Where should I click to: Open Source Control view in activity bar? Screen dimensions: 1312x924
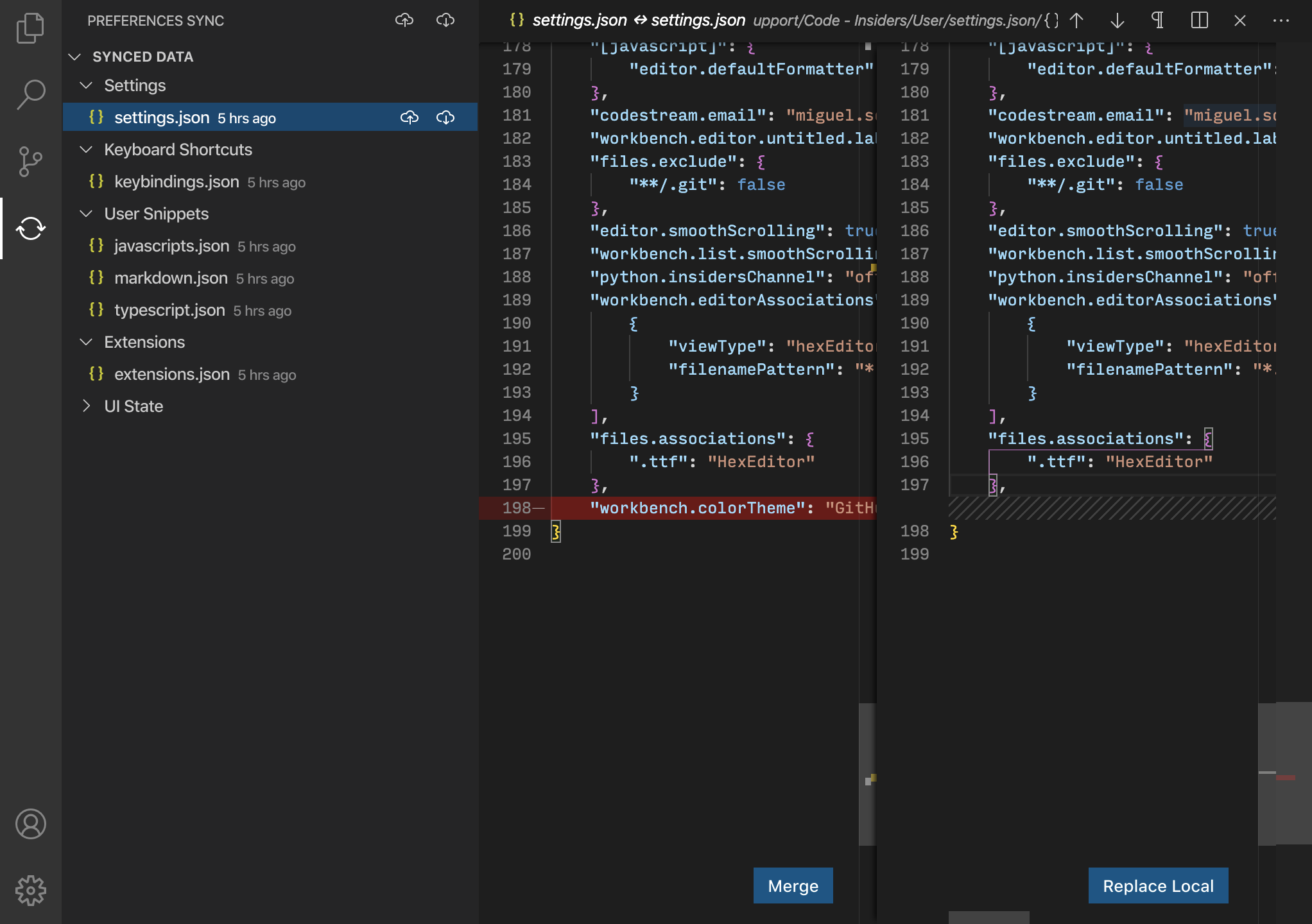(x=30, y=162)
